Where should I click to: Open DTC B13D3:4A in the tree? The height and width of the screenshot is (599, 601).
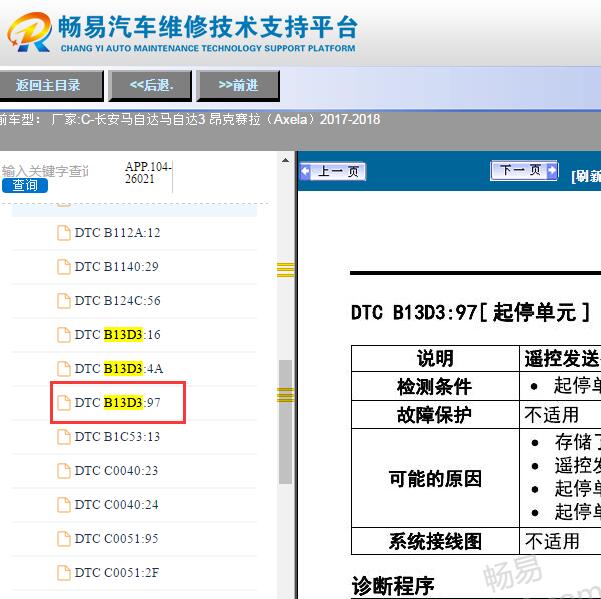point(119,369)
